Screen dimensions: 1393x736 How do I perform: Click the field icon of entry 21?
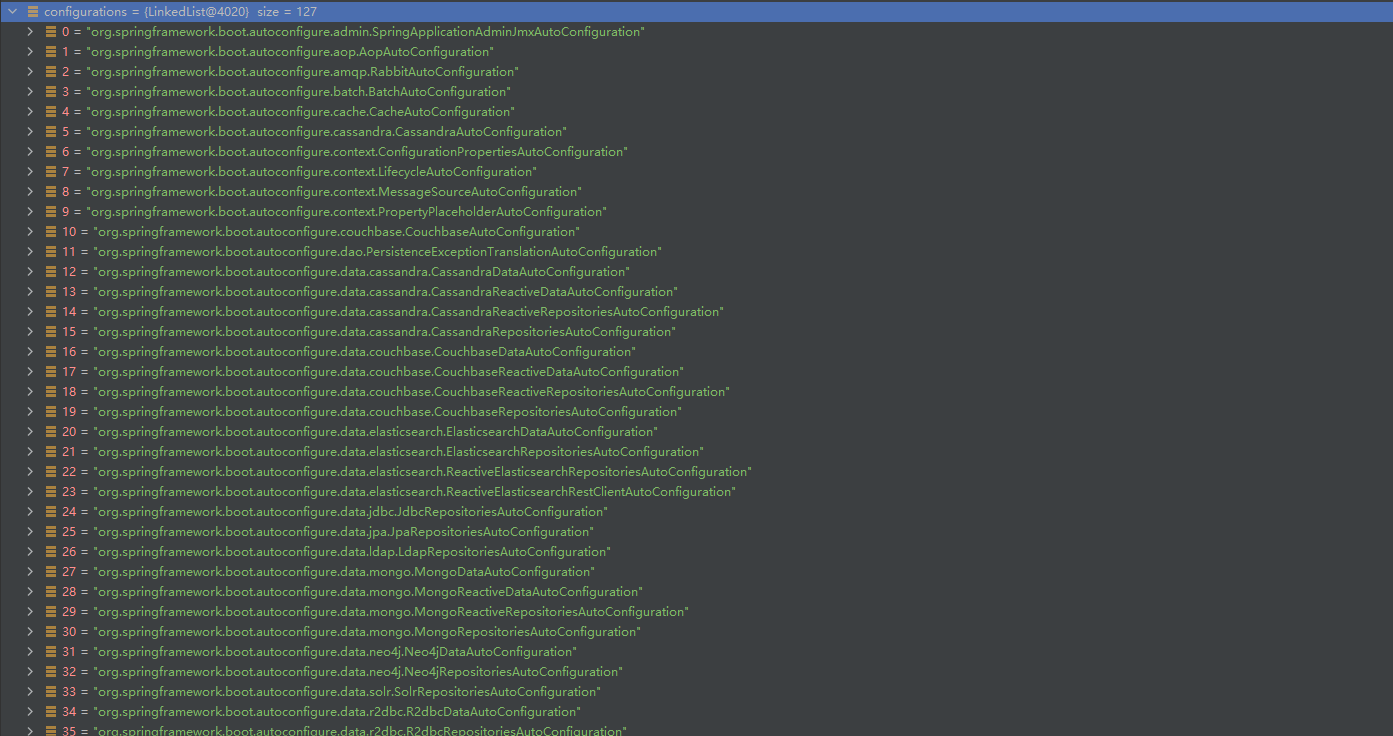(51, 452)
